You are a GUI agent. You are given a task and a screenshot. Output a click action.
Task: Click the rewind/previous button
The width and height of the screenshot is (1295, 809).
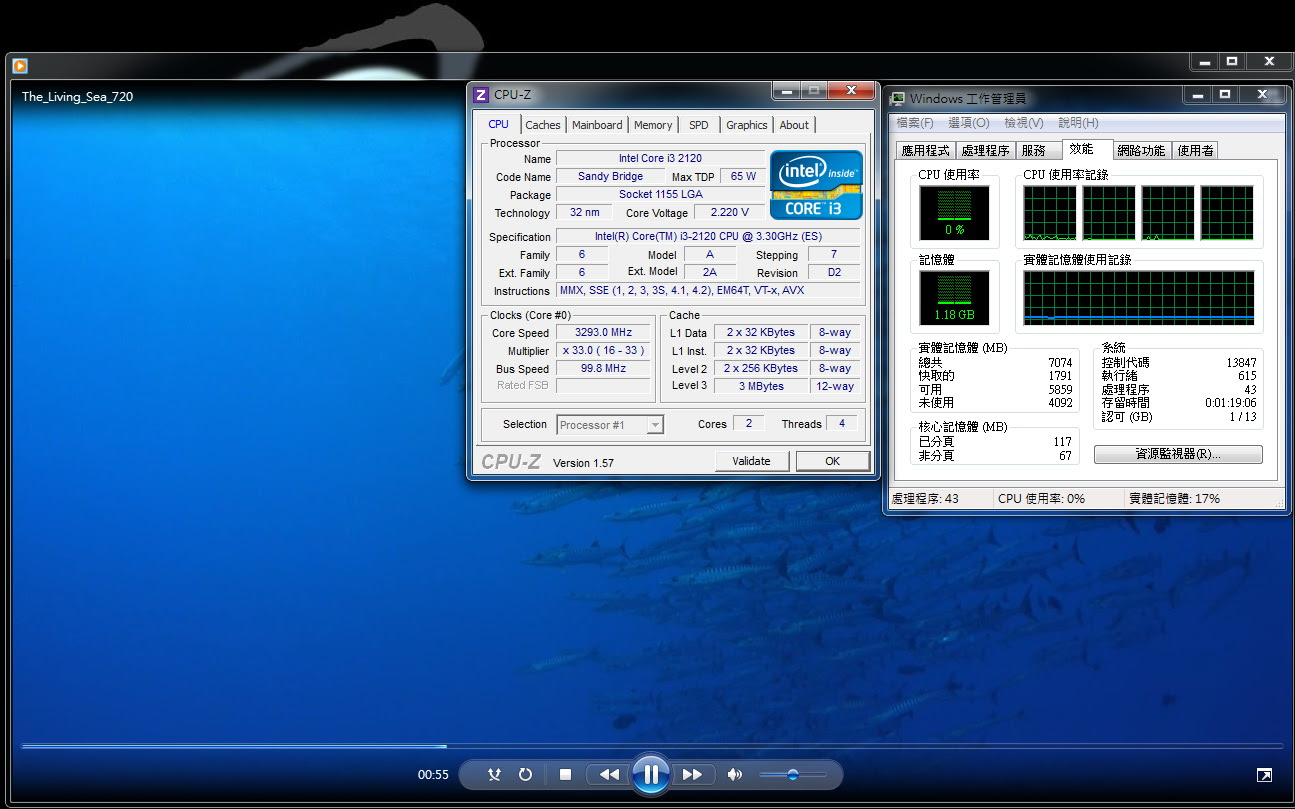pyautogui.click(x=608, y=775)
